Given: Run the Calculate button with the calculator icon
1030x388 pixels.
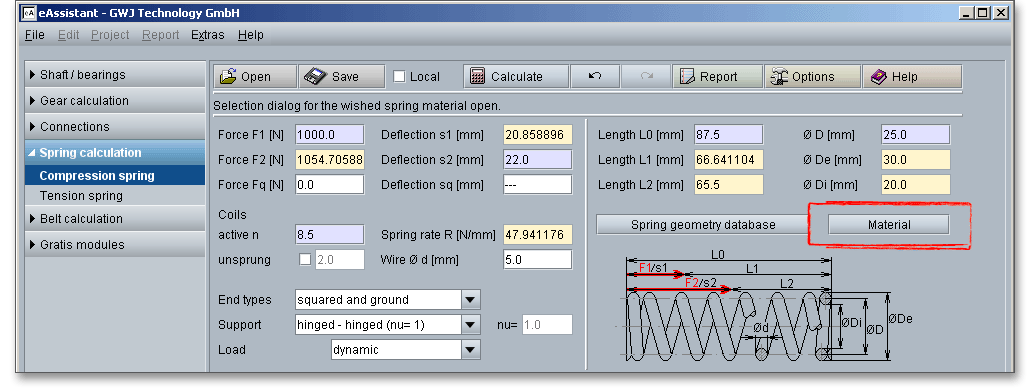Looking at the screenshot, I should pyautogui.click(x=516, y=77).
